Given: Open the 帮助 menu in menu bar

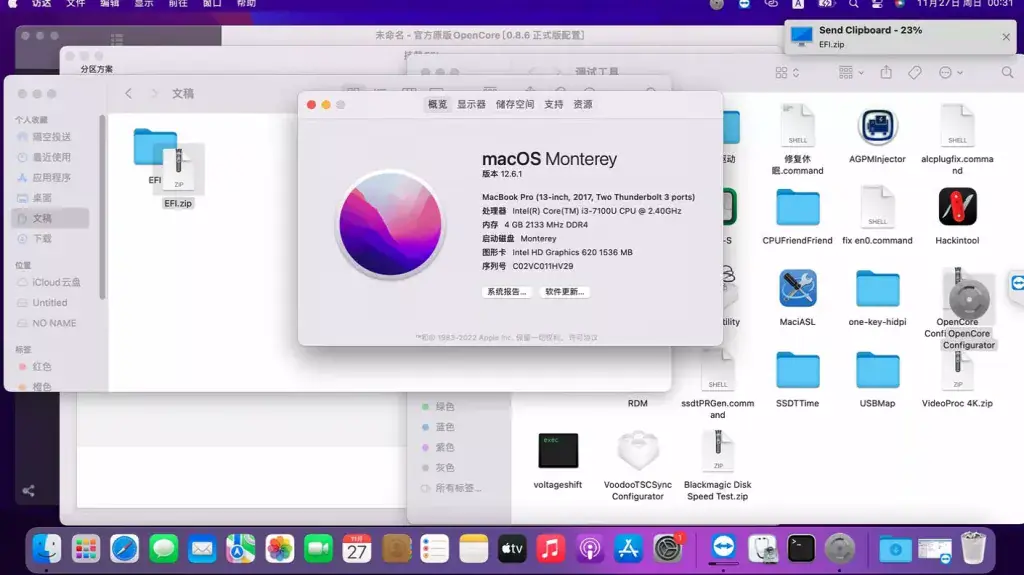Looking at the screenshot, I should [246, 4].
